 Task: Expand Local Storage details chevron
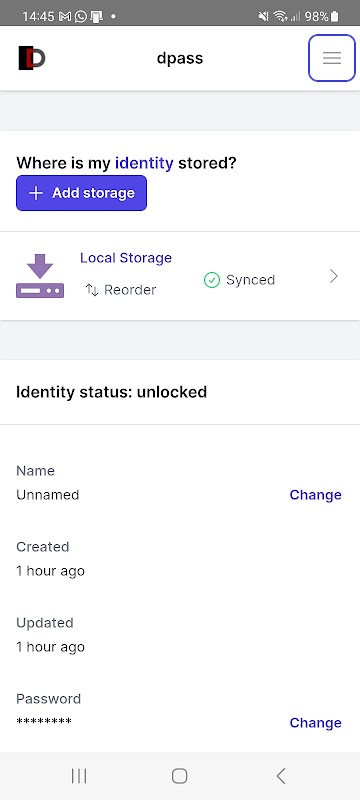pos(333,277)
